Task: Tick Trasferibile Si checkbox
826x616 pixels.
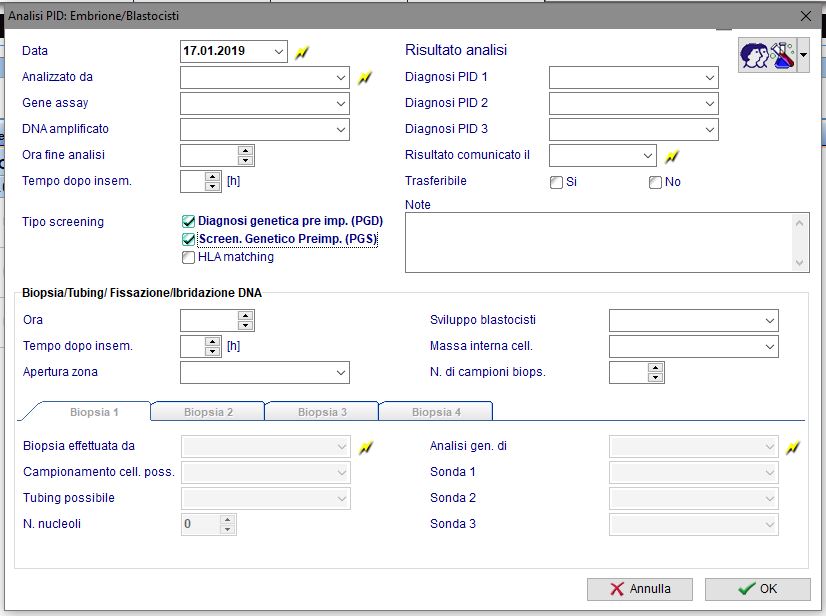Action: pyautogui.click(x=556, y=182)
